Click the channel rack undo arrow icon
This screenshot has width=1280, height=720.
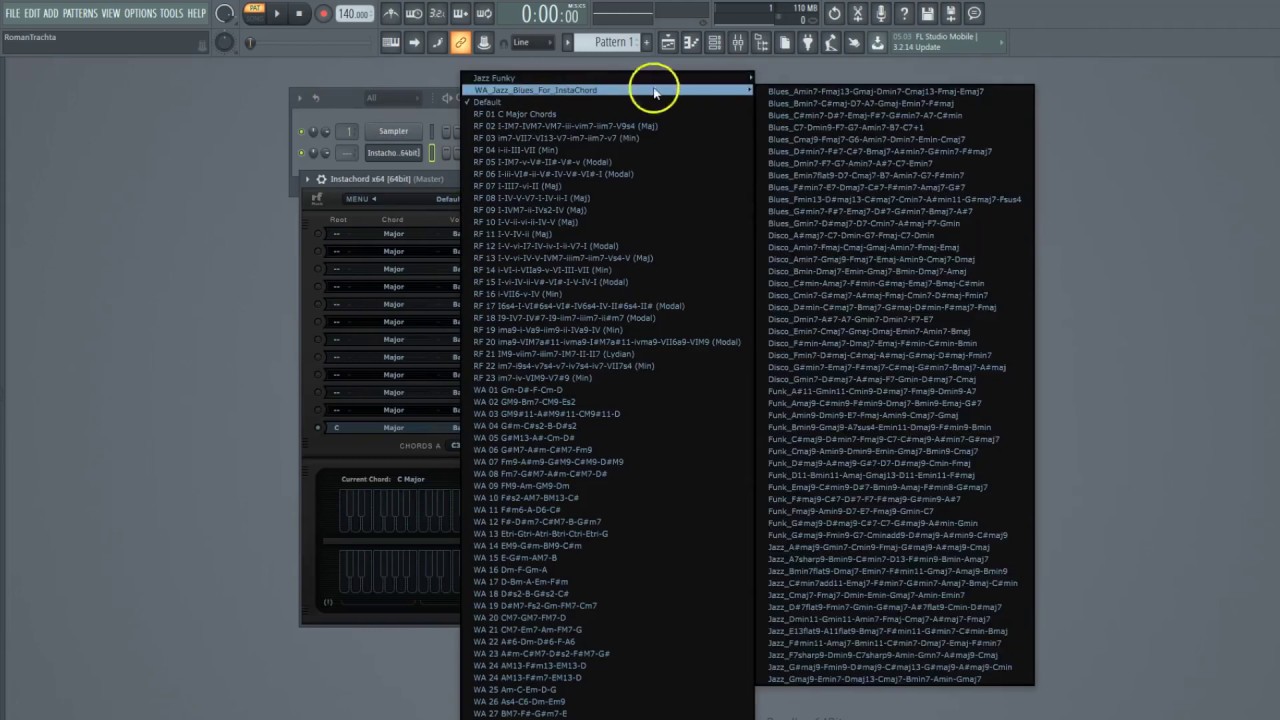click(x=316, y=98)
